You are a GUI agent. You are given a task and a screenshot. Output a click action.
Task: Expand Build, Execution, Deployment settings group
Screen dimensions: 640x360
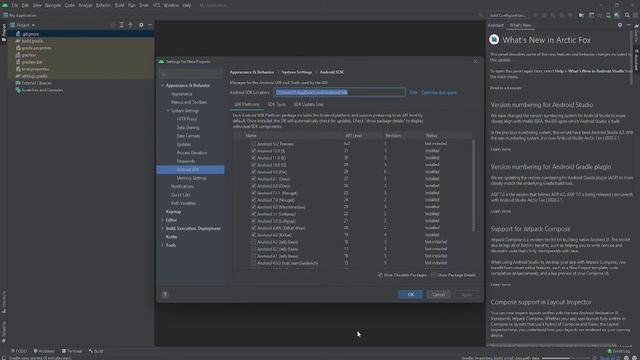(x=162, y=228)
